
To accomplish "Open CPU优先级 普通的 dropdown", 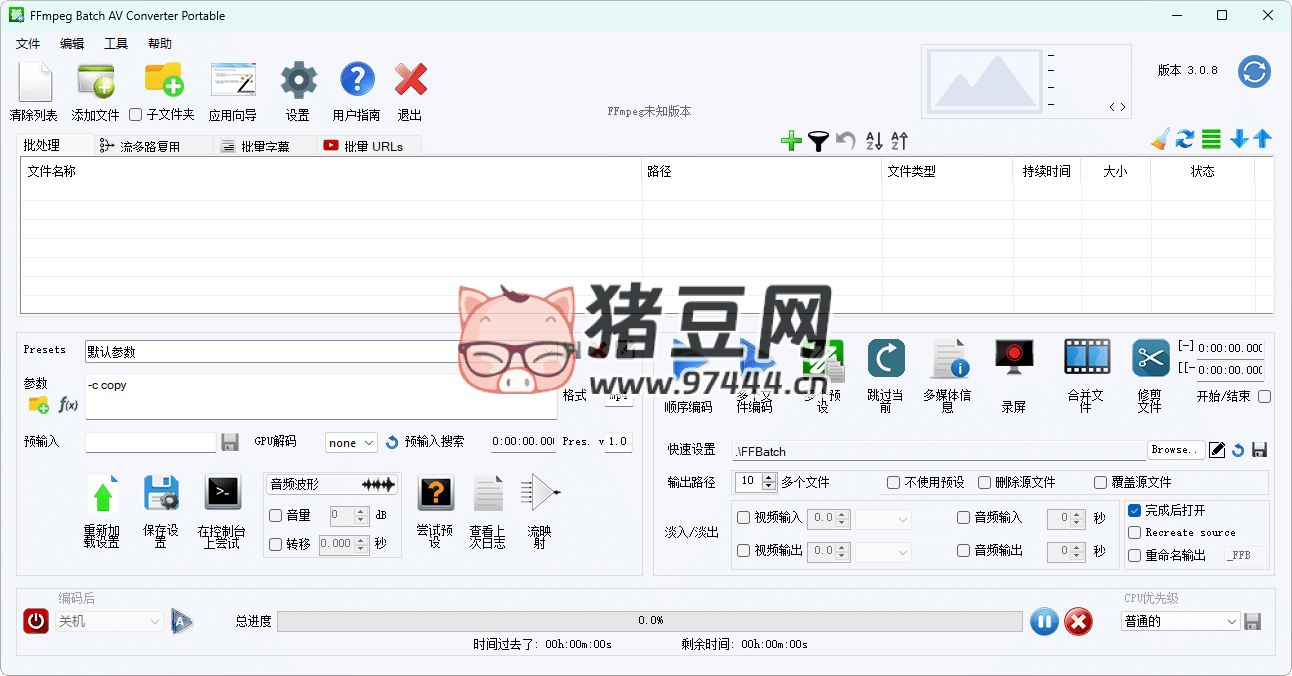I will click(x=1180, y=621).
